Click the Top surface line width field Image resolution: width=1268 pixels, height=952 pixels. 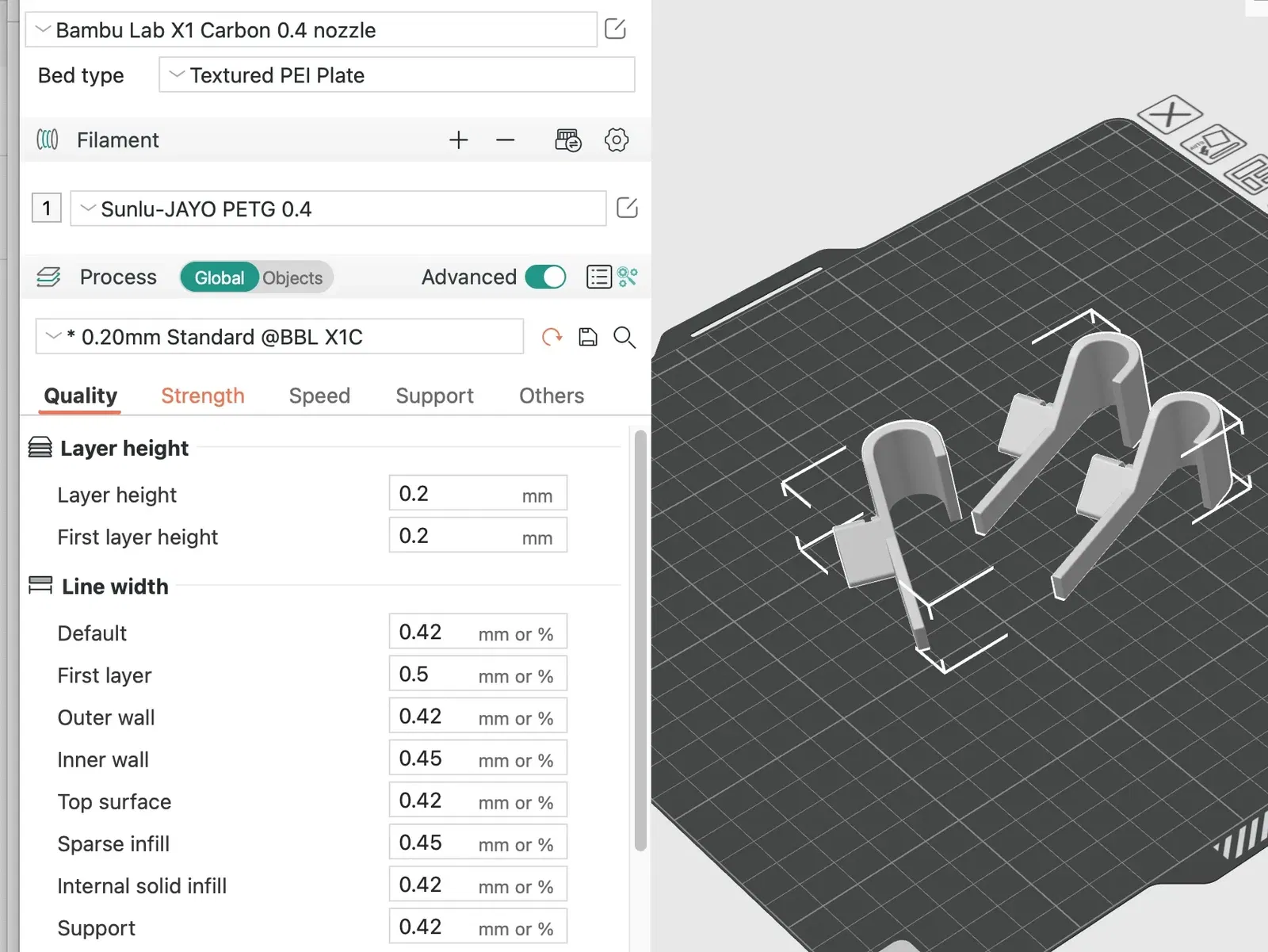tap(478, 800)
